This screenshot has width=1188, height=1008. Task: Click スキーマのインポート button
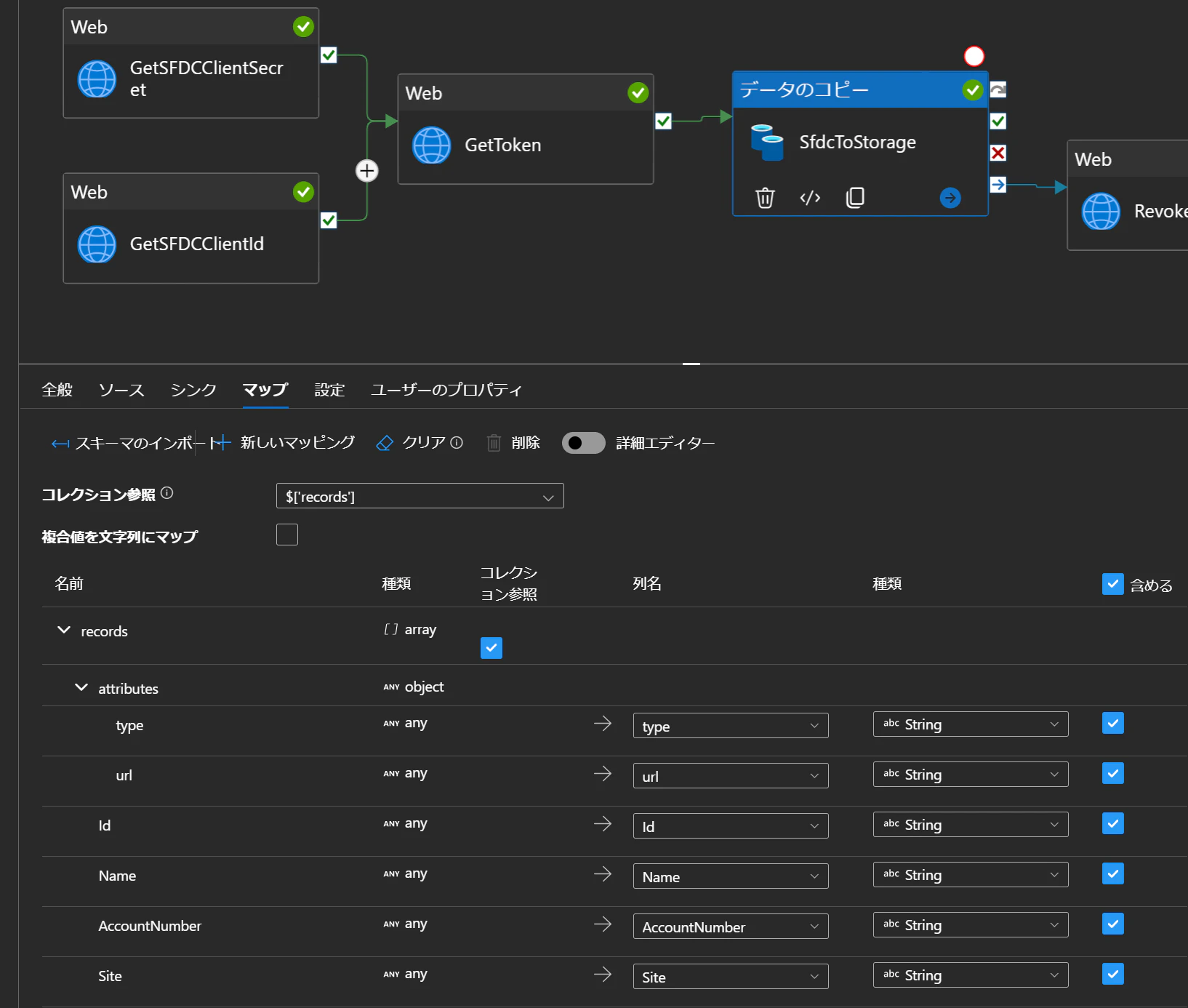[135, 443]
